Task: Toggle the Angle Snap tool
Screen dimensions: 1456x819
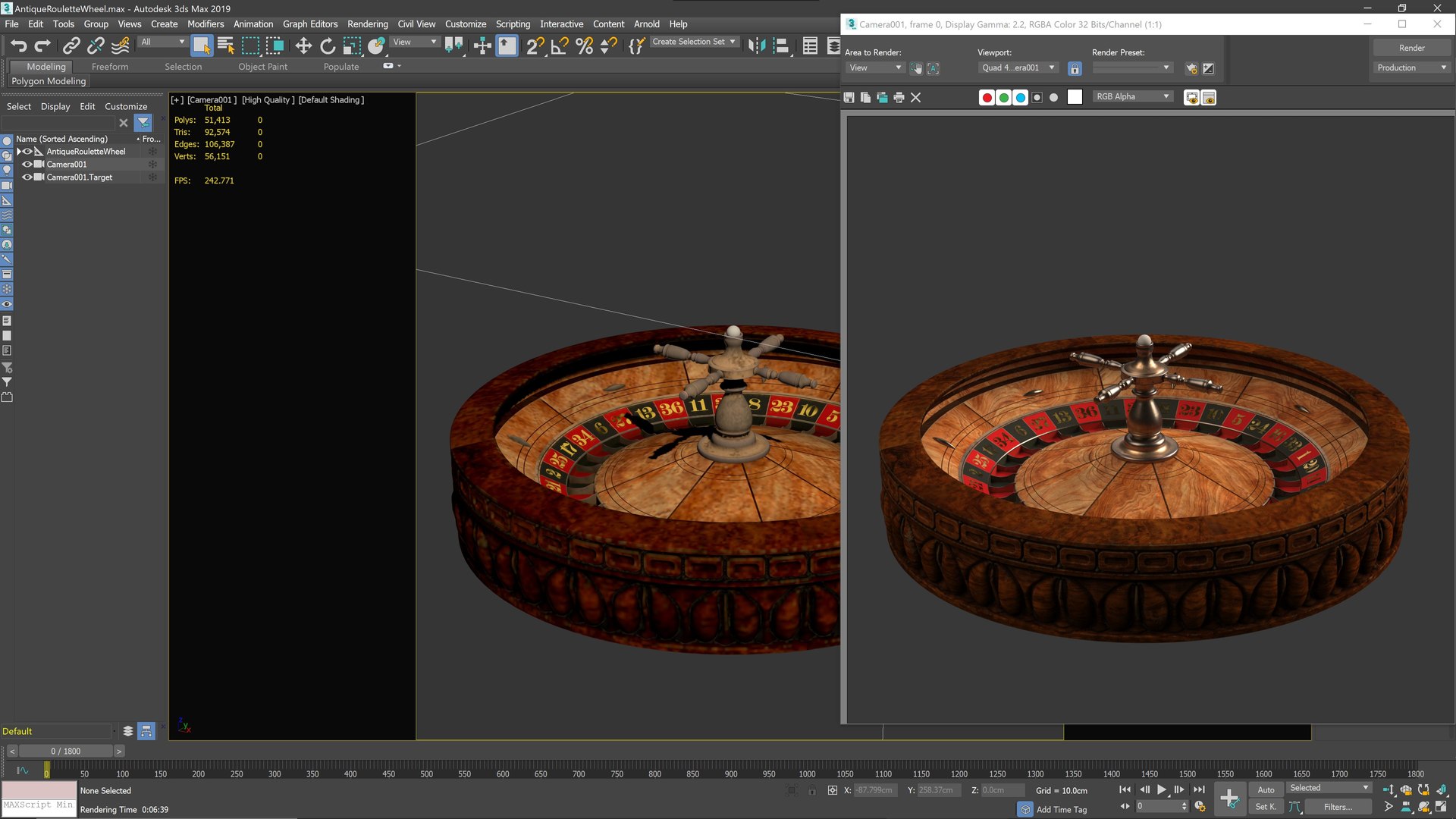Action: [x=560, y=46]
